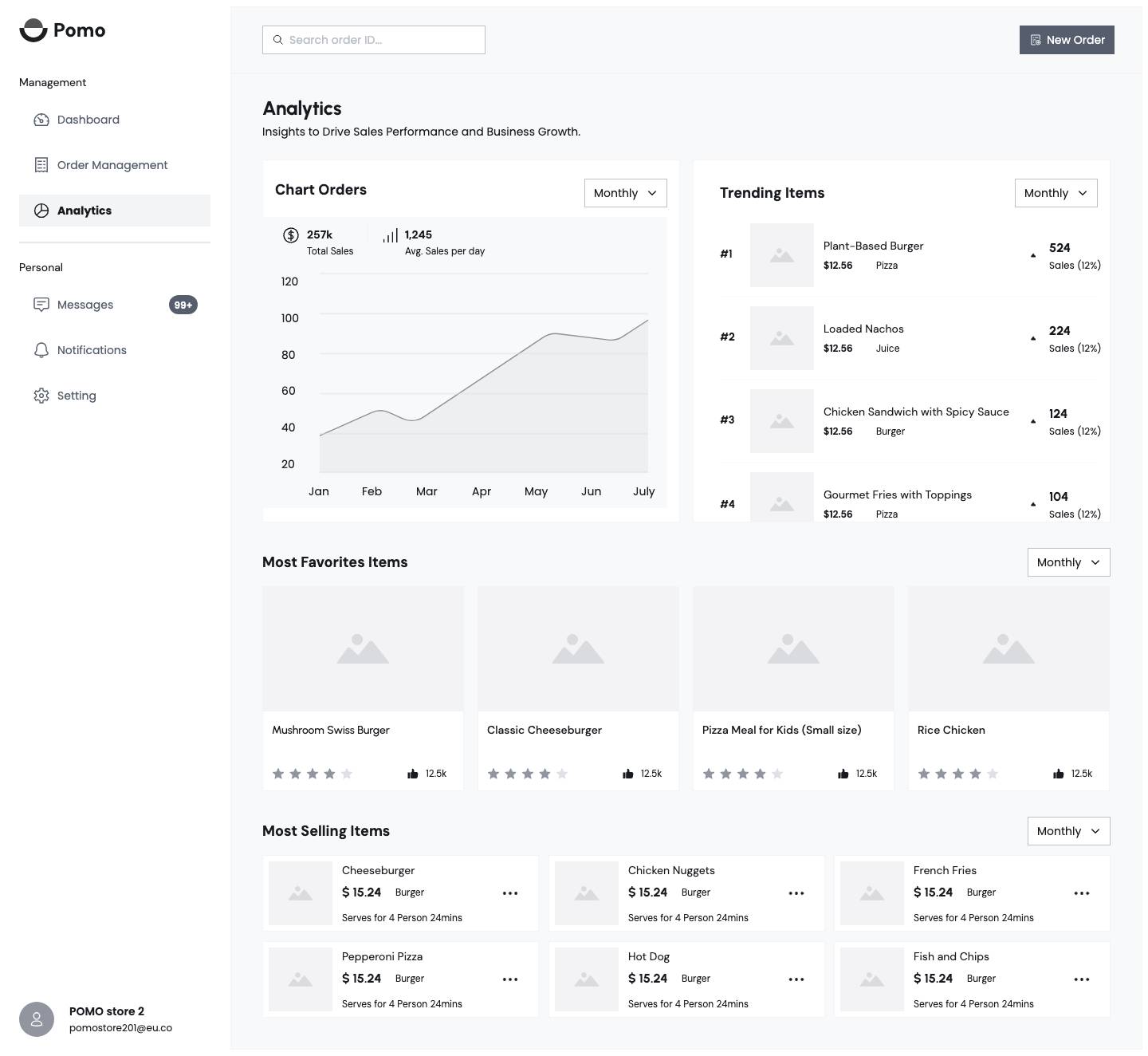
Task: Click the thumbs-up icon on Classic Cheeseburger
Action: 628,774
